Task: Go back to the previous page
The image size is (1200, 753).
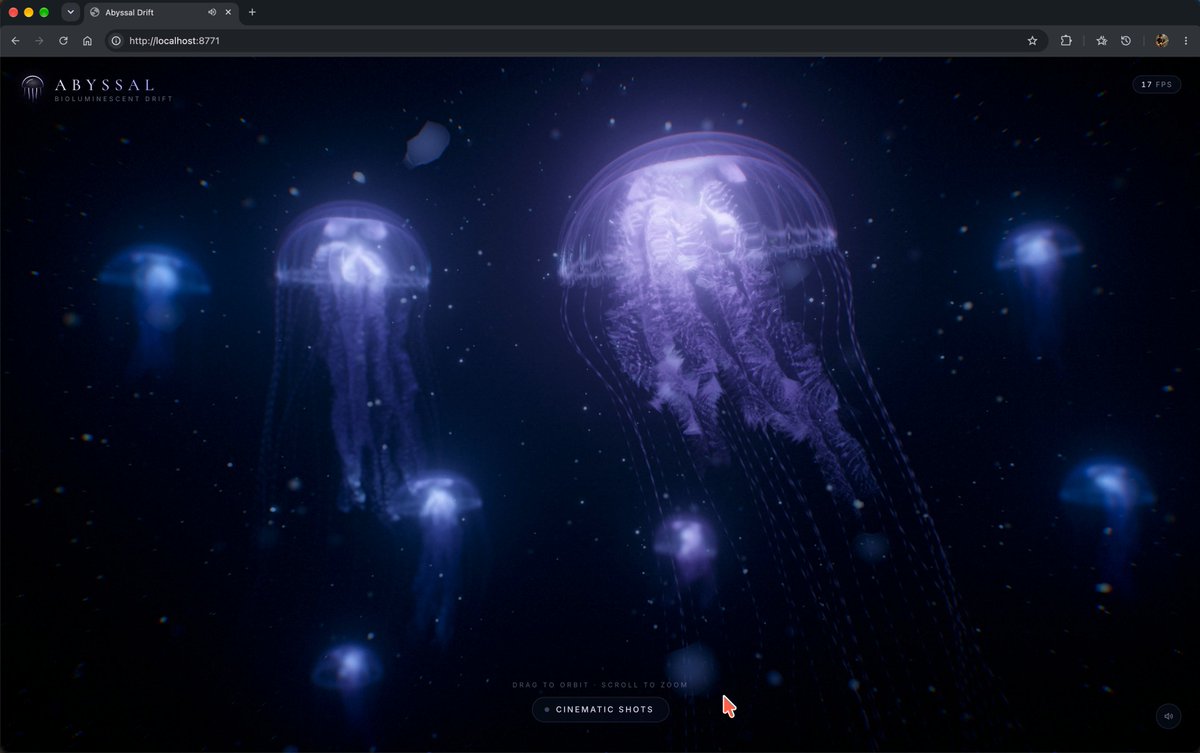Action: coord(15,41)
